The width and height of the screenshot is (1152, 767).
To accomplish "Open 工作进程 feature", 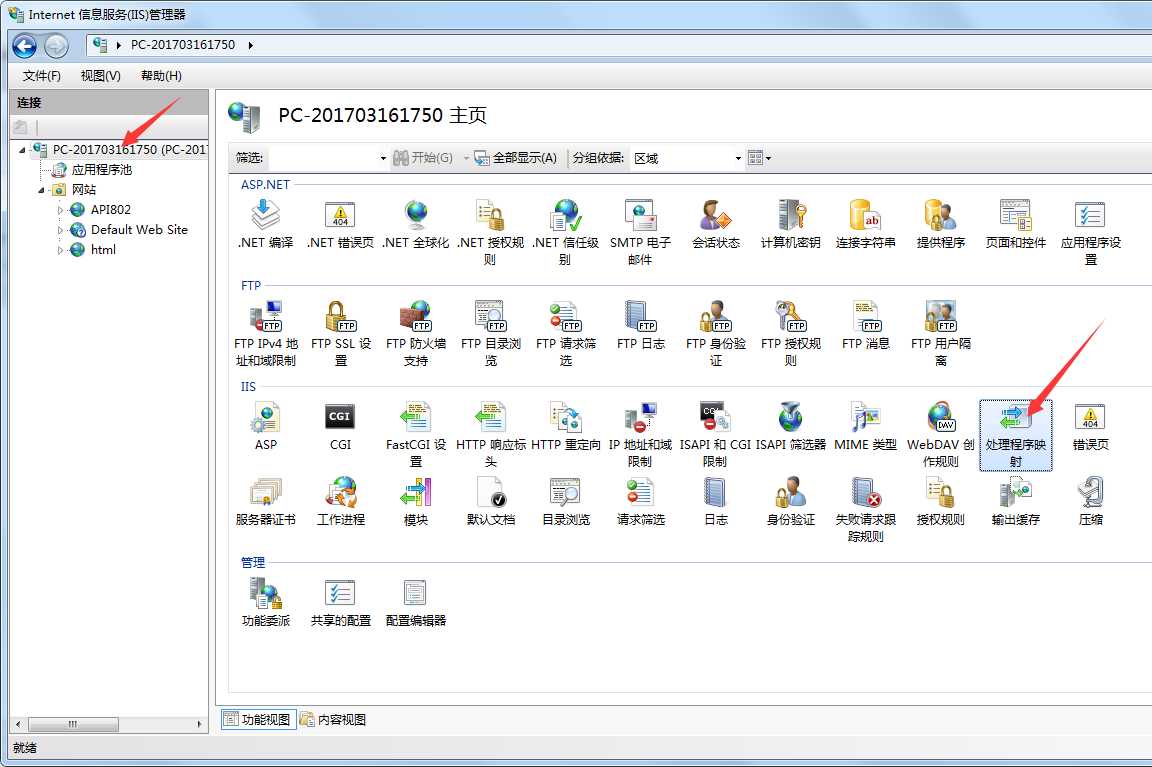I will coord(340,502).
